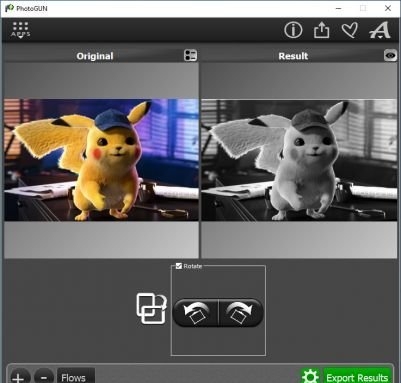Close the PhotoGUN window

(388, 8)
